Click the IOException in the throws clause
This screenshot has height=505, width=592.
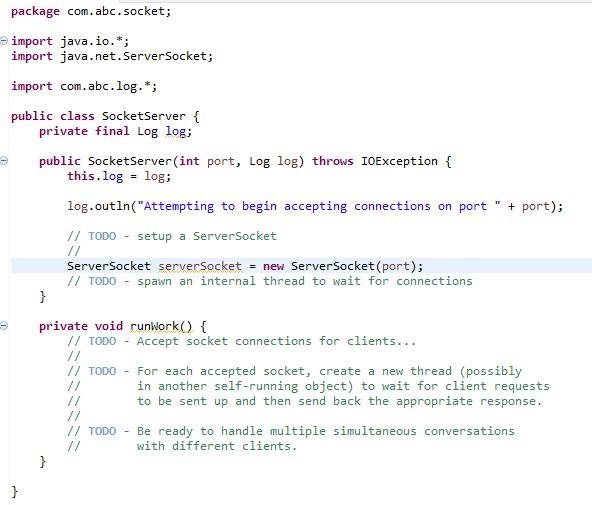coord(399,162)
